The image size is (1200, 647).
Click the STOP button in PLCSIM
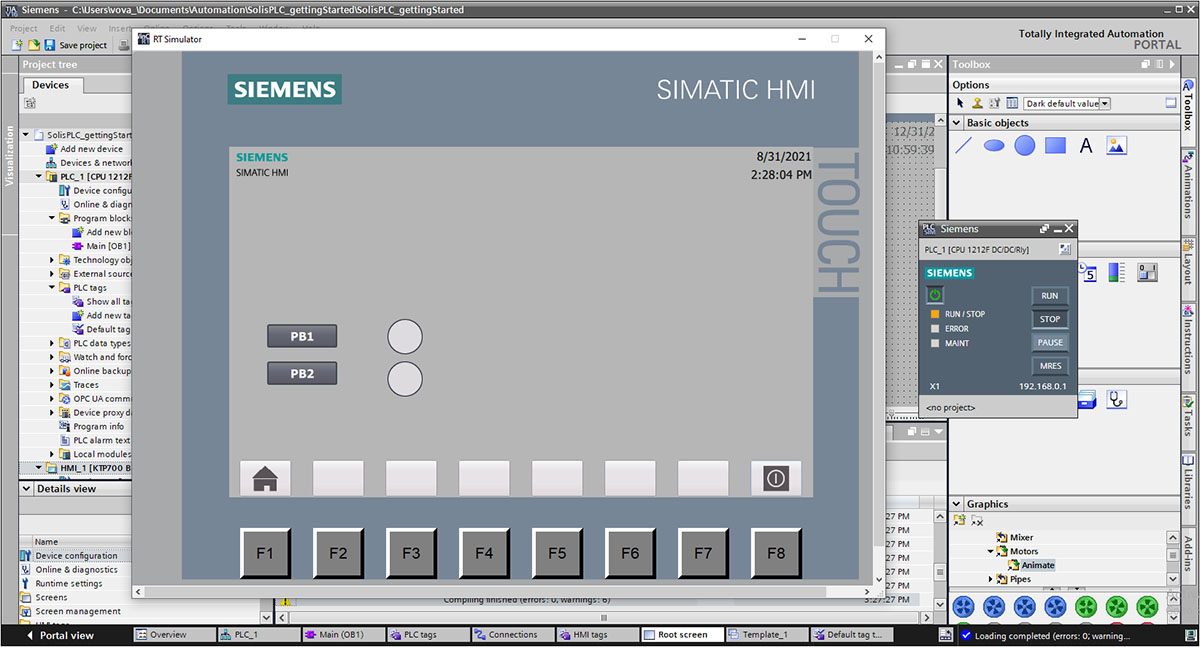(1050, 319)
